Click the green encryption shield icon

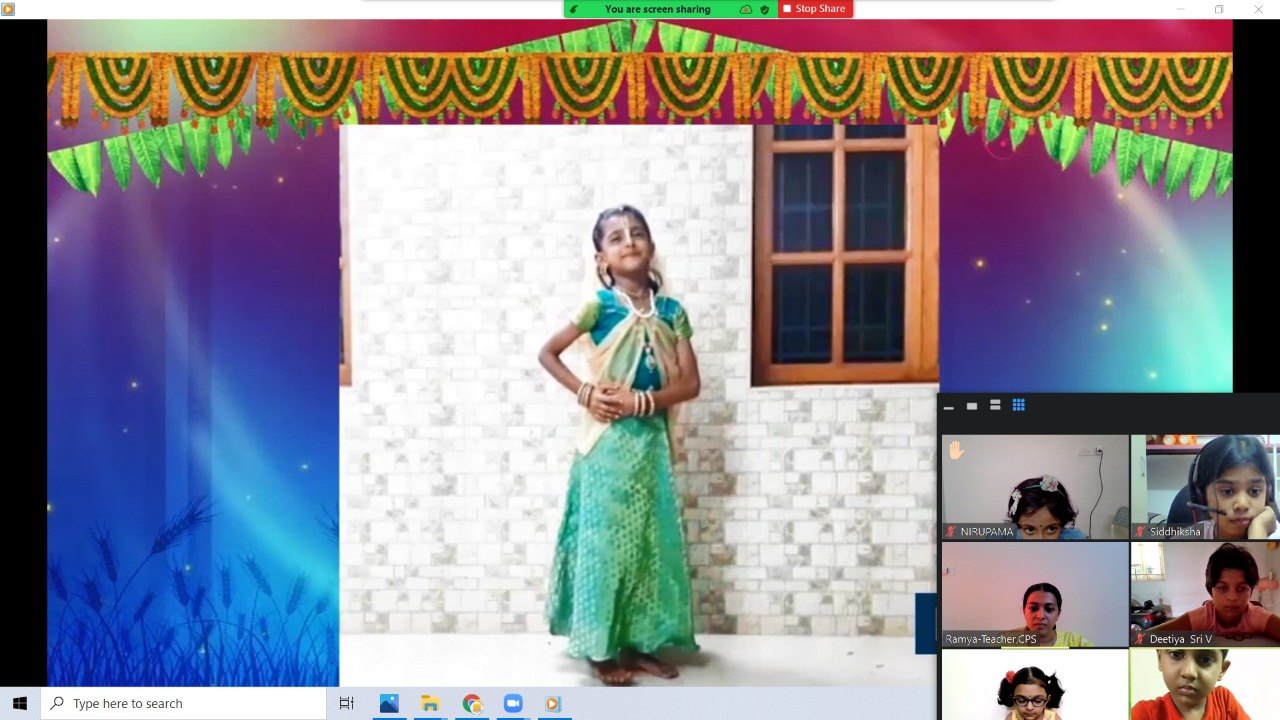[765, 9]
